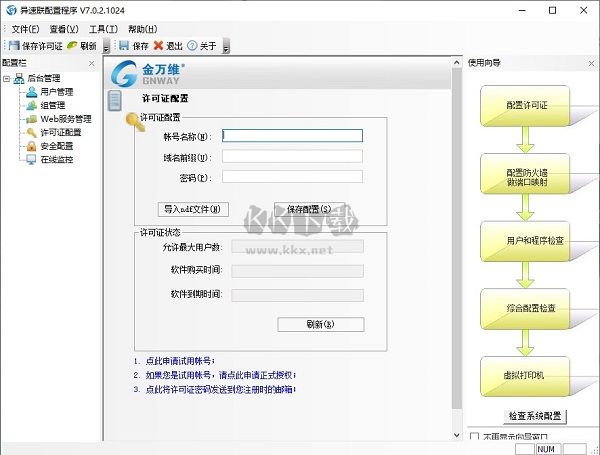The width and height of the screenshot is (600, 455).
Task: Open the 文件(F) menu
Action: click(x=25, y=29)
